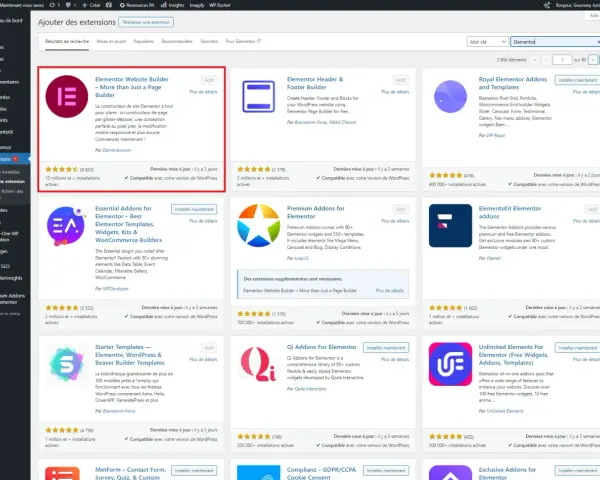Image resolution: width=600 pixels, height=480 pixels.
Task: Plus de détails for Header & Footer Builder
Action: [395, 92]
